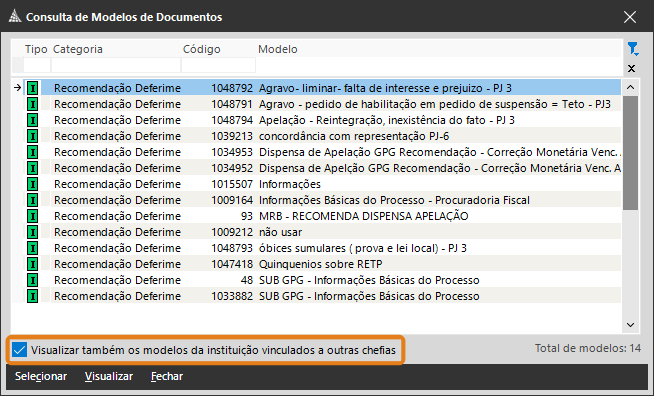Select model 'Dispensa de Apelção GPG Recomendação'

tap(440, 168)
